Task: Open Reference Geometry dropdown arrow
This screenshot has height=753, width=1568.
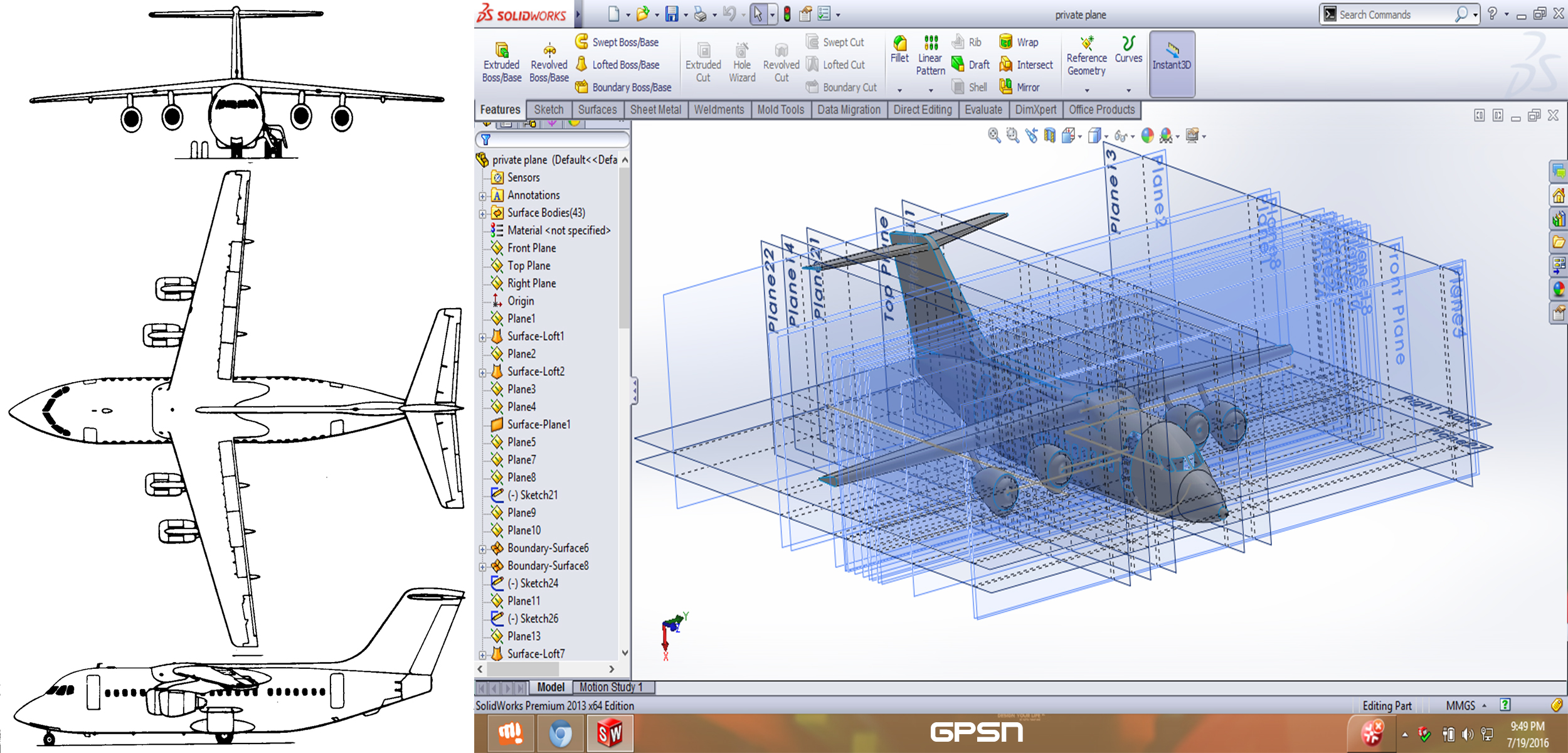Action: click(x=1087, y=90)
